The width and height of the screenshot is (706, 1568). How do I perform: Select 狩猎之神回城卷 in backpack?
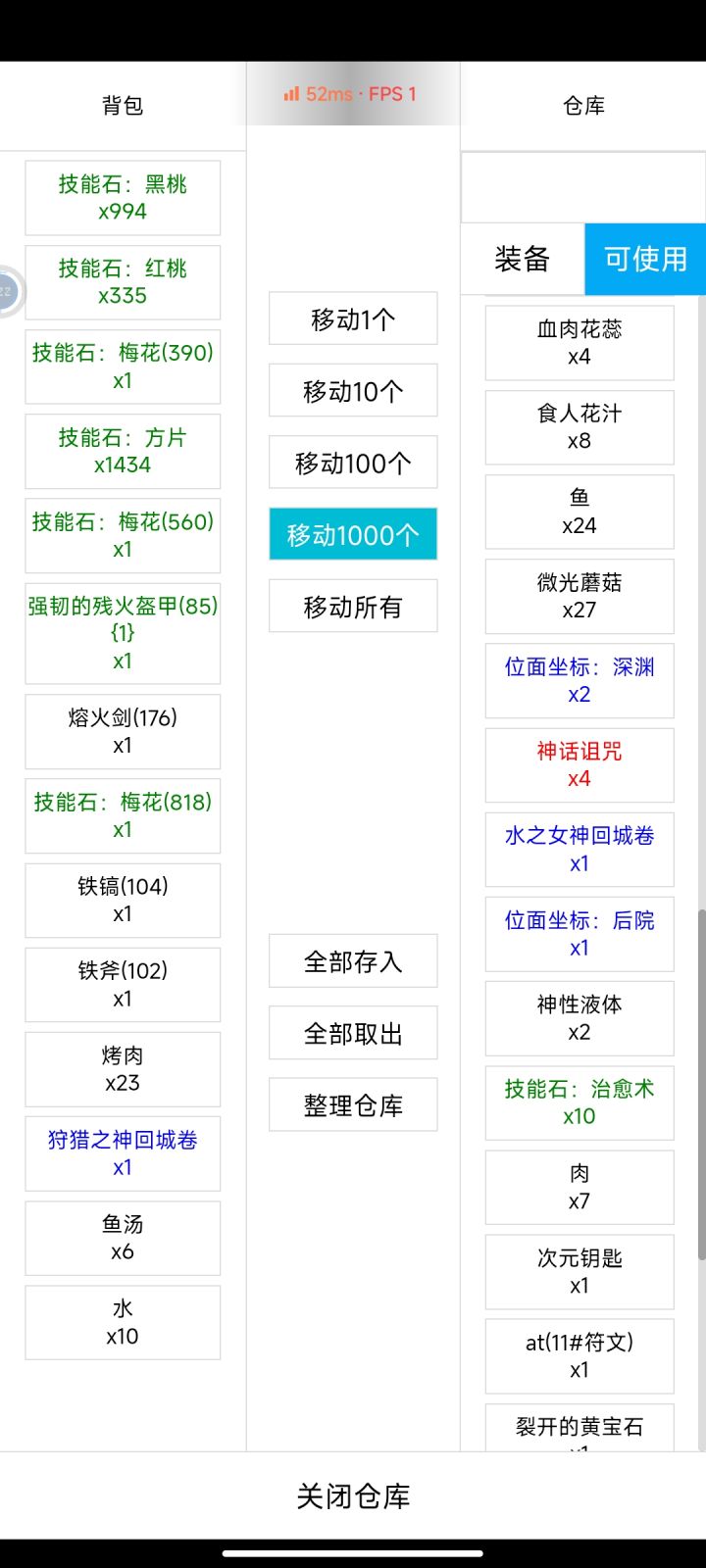(123, 1153)
